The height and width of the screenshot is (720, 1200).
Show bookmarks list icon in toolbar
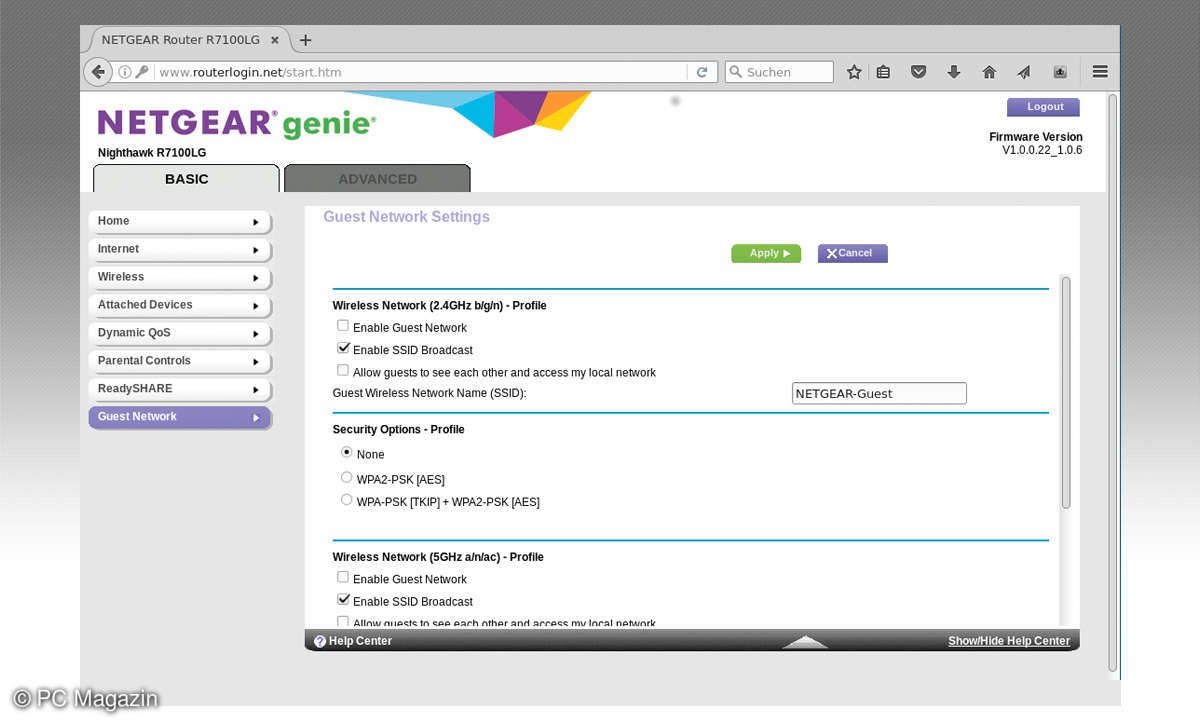883,72
